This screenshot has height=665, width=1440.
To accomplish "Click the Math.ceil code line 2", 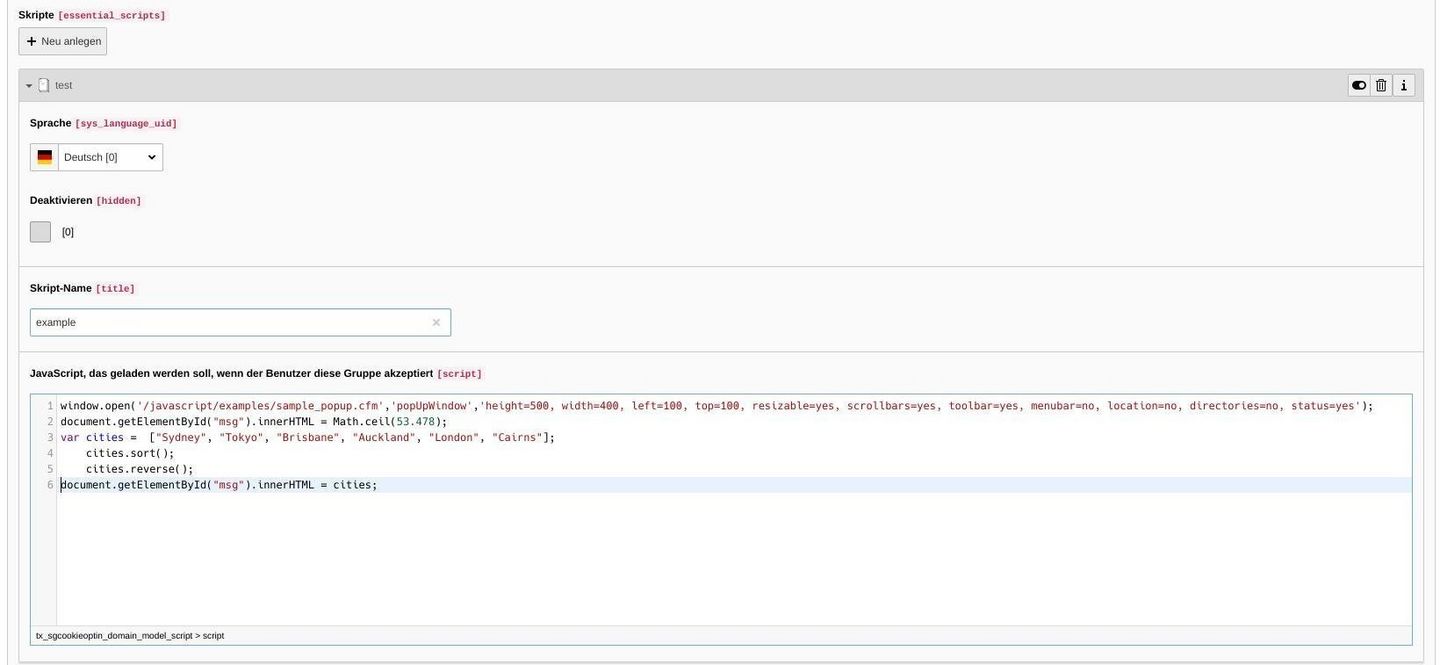I will tap(254, 421).
